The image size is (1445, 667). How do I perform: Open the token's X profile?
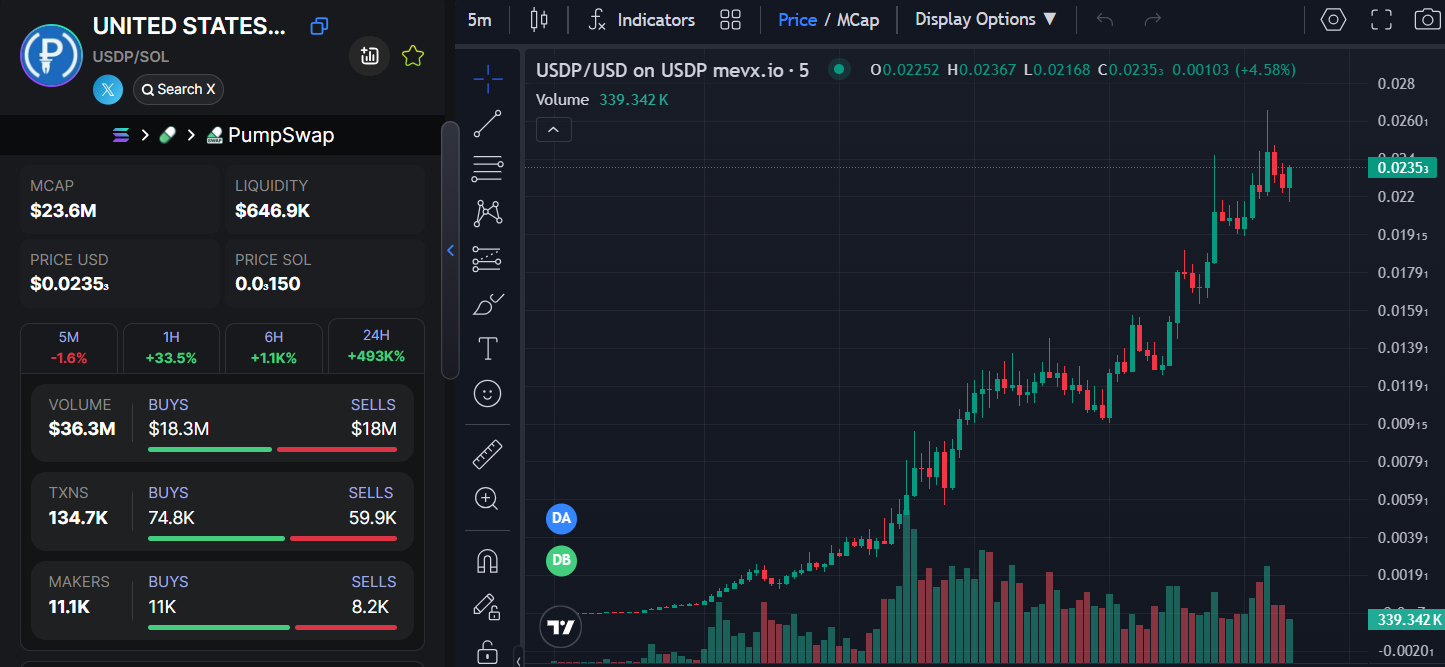click(108, 89)
